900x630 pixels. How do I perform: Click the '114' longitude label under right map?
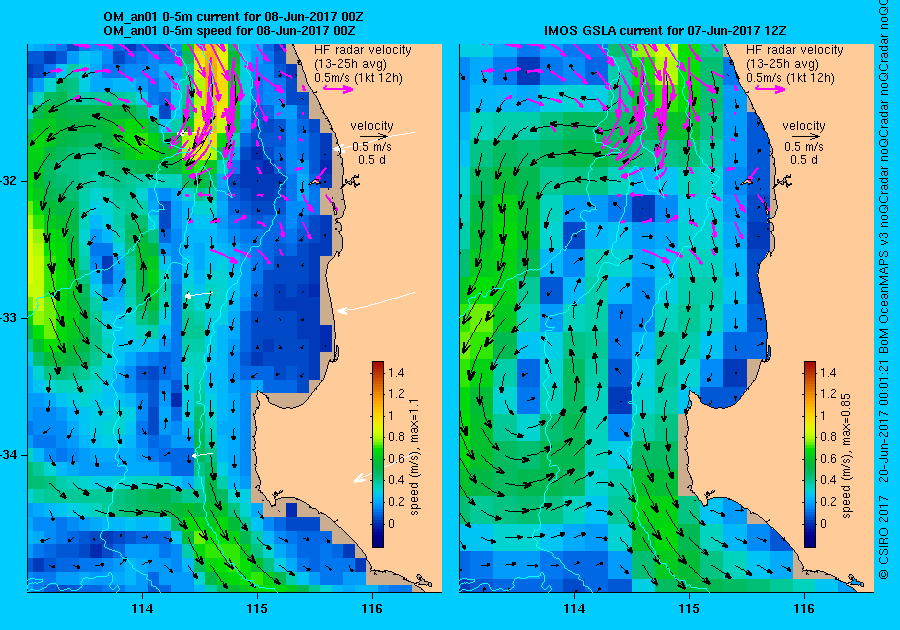574,609
